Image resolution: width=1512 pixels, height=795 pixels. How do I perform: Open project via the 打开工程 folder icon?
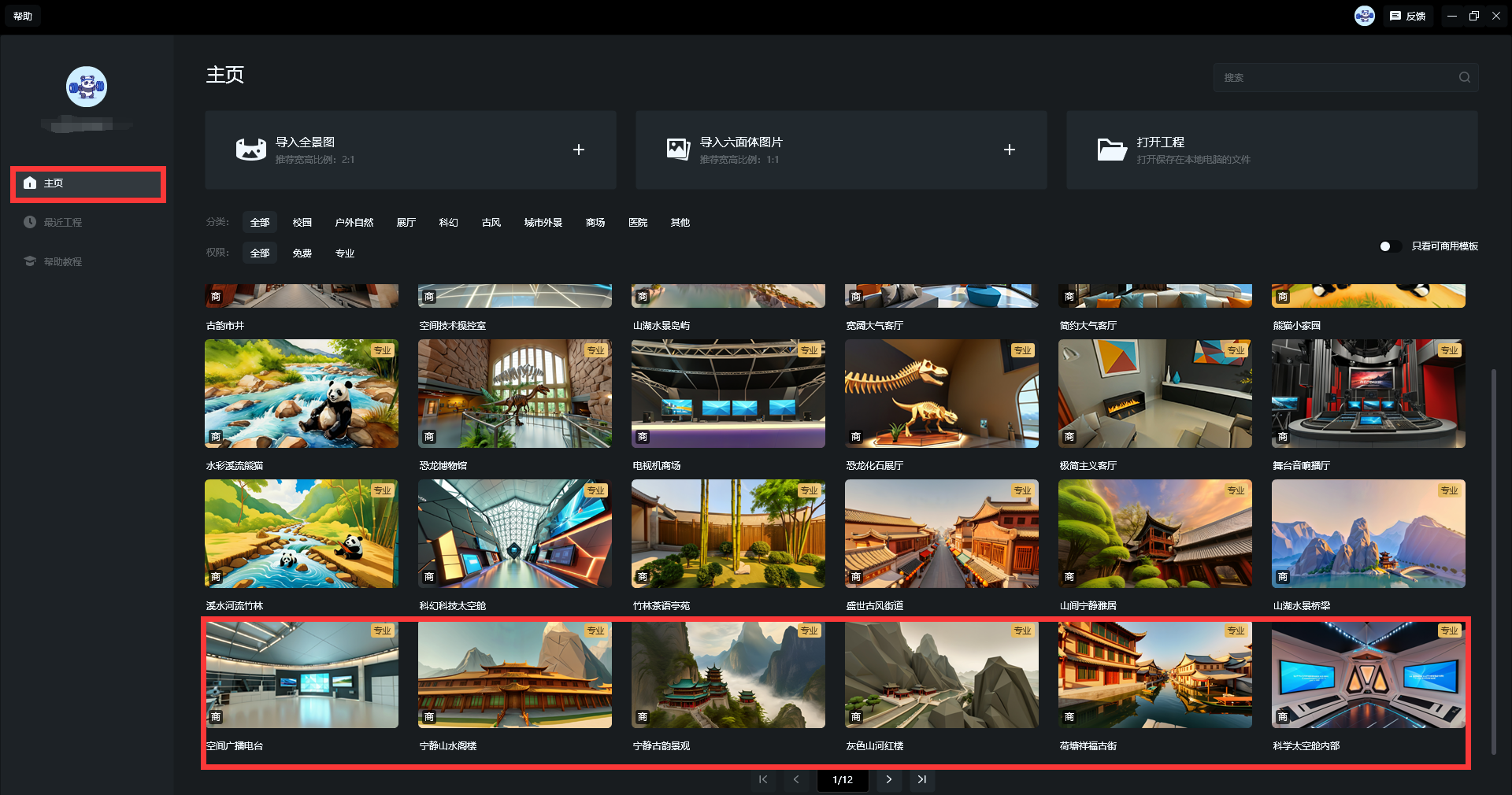pyautogui.click(x=1111, y=150)
